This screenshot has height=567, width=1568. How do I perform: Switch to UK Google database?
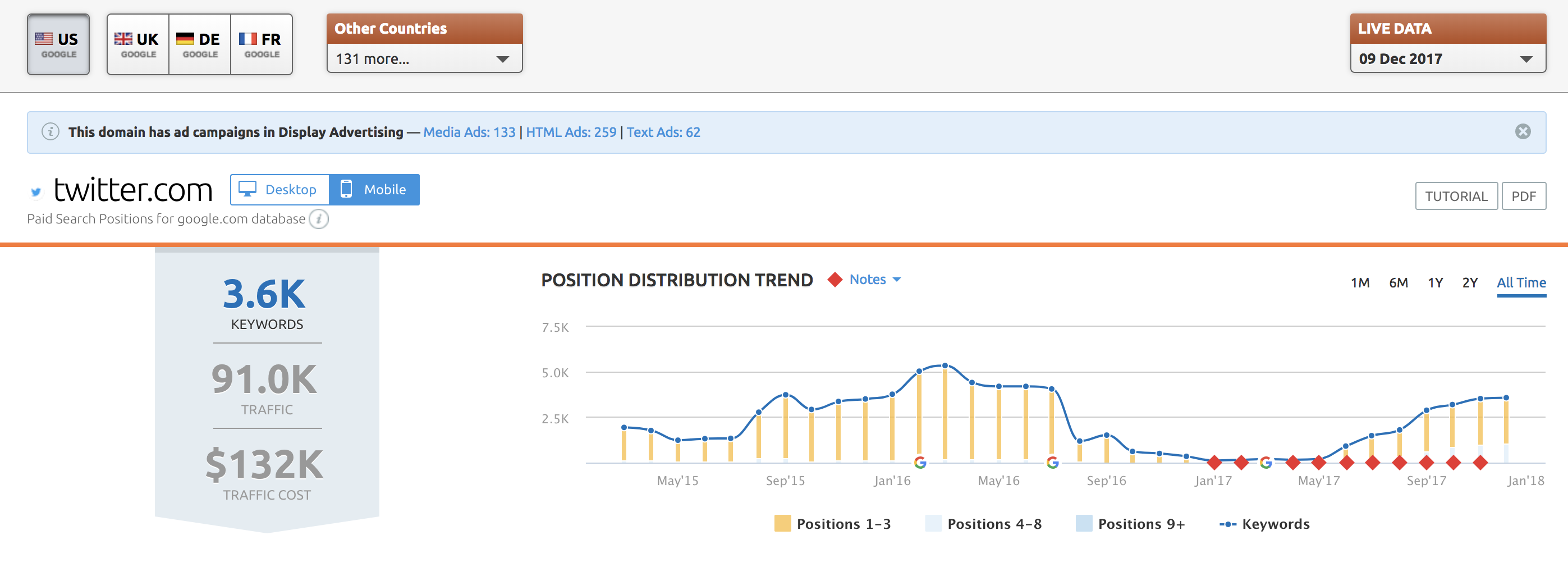[x=137, y=44]
